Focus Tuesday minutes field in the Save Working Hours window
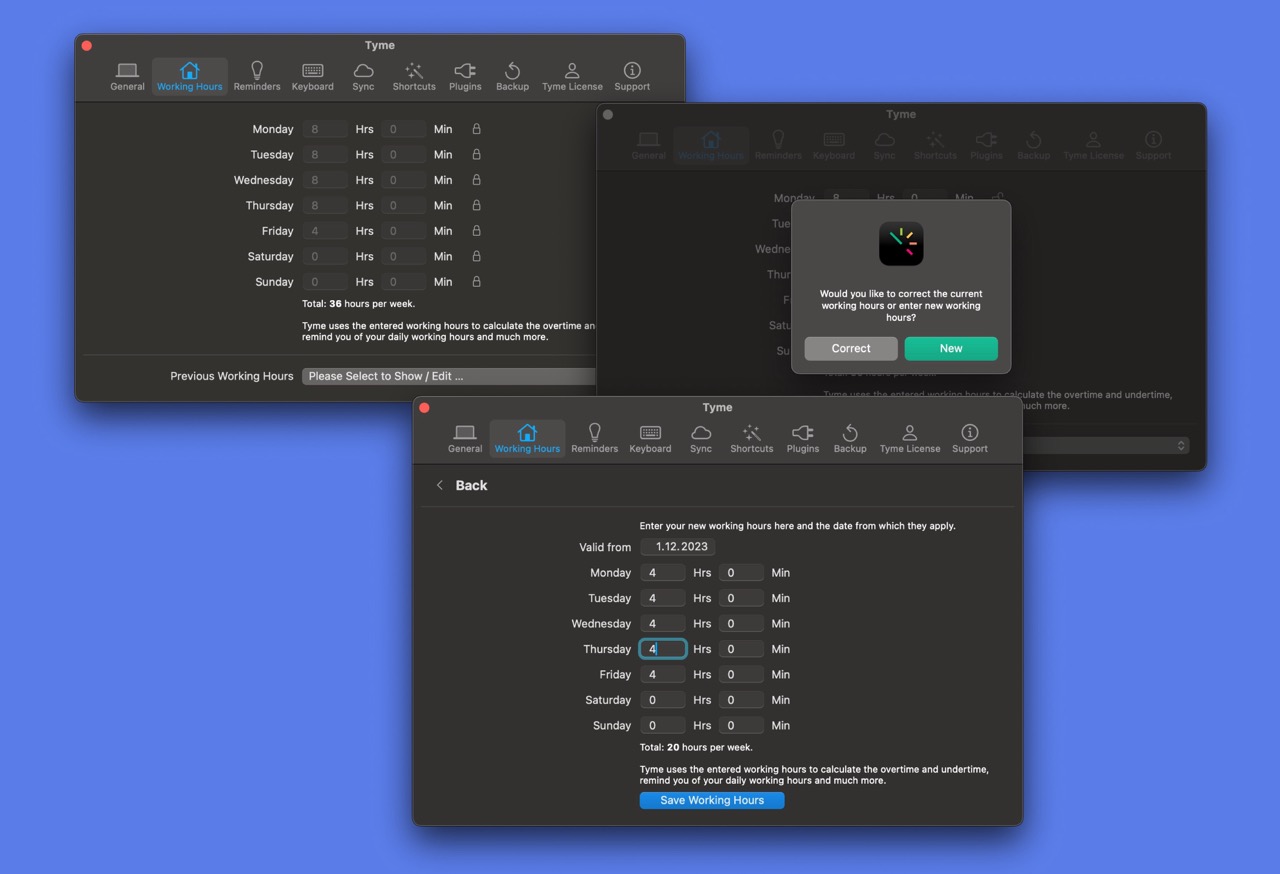 coord(741,598)
